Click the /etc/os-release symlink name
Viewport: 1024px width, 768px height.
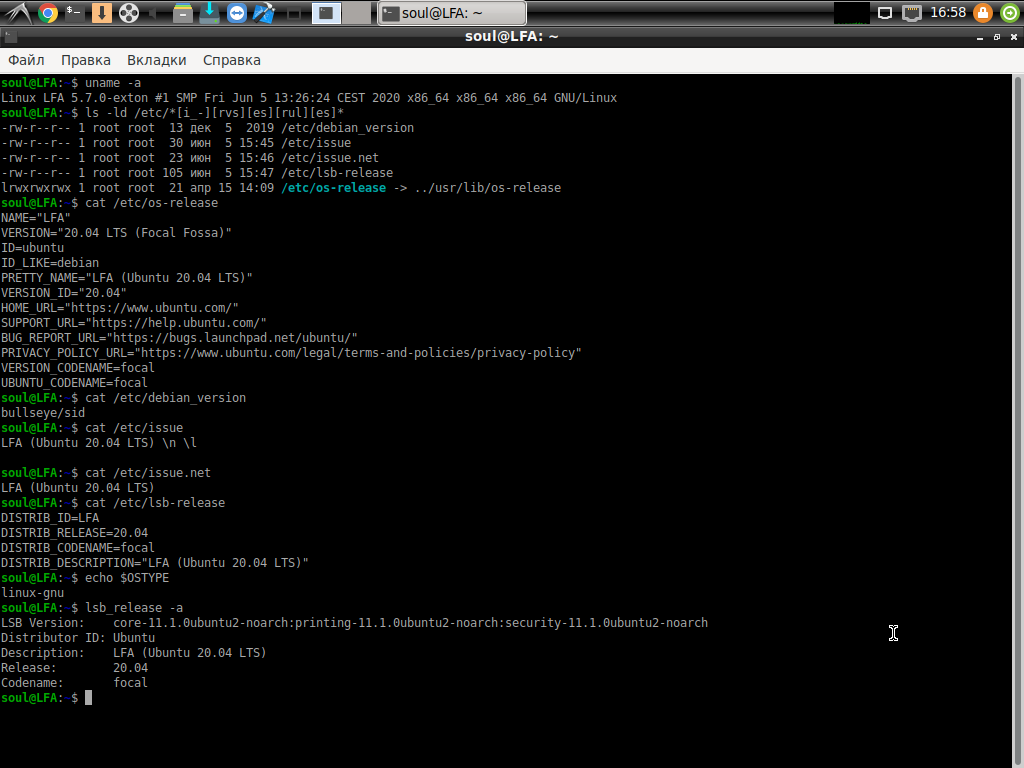333,188
